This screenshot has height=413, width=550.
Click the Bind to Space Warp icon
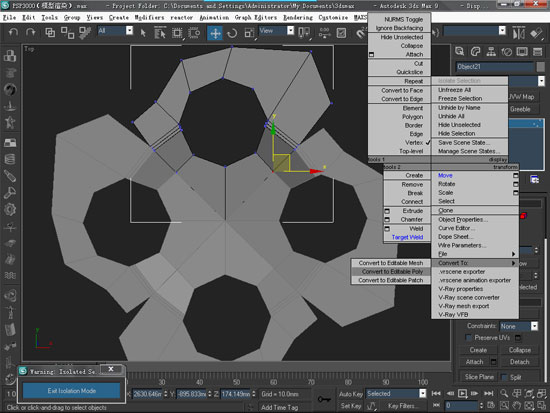pos(85,33)
